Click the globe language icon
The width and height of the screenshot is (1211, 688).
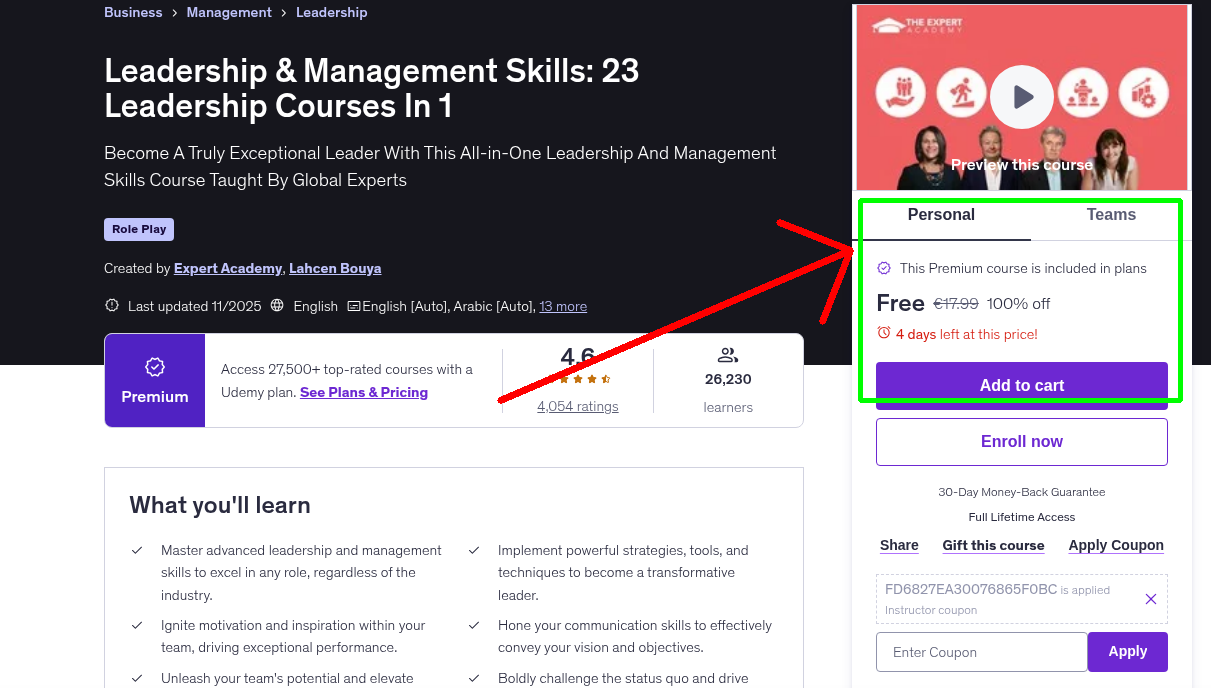pyautogui.click(x=277, y=306)
